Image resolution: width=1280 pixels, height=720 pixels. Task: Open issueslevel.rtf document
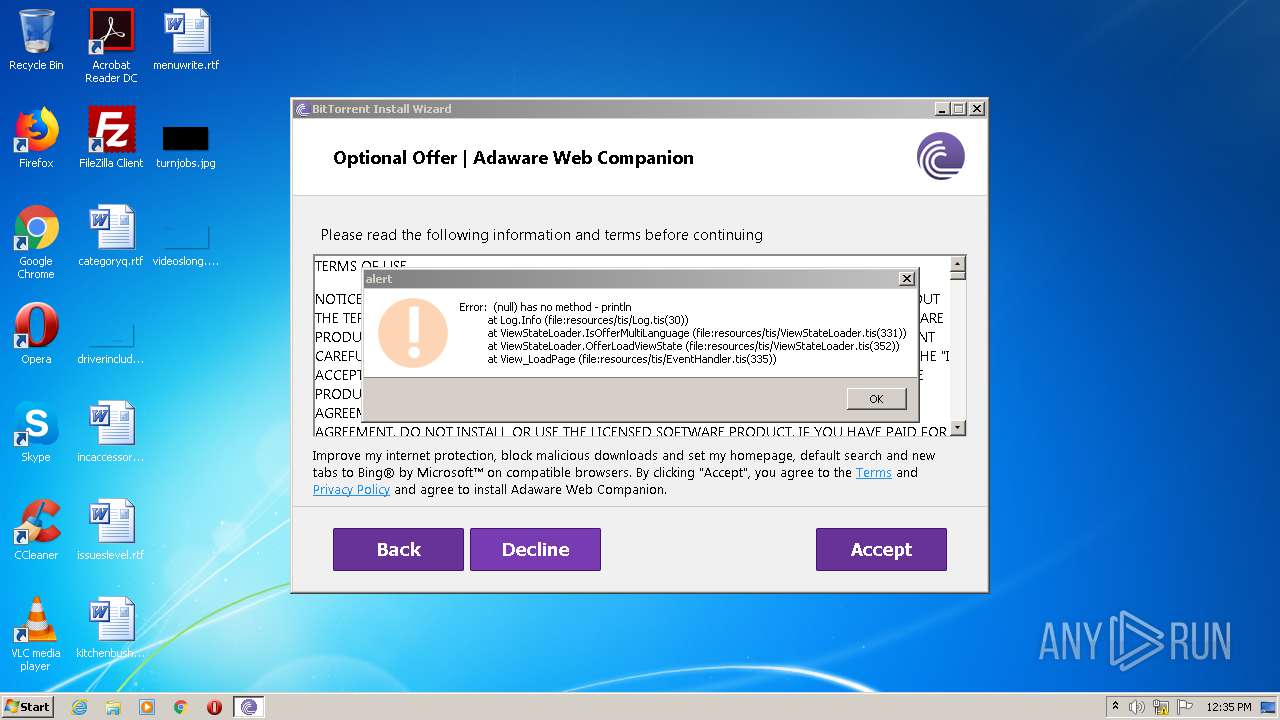[x=111, y=530]
